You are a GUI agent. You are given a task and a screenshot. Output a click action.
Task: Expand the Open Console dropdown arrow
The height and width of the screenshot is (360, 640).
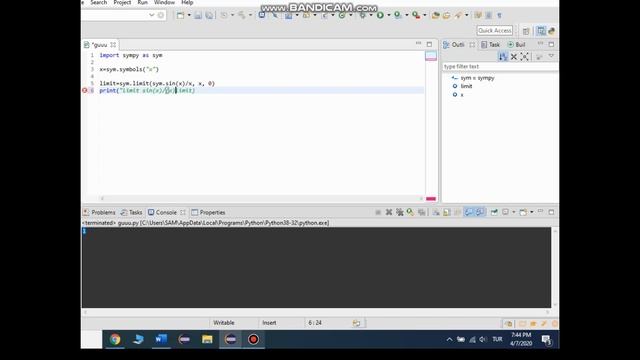(531, 212)
